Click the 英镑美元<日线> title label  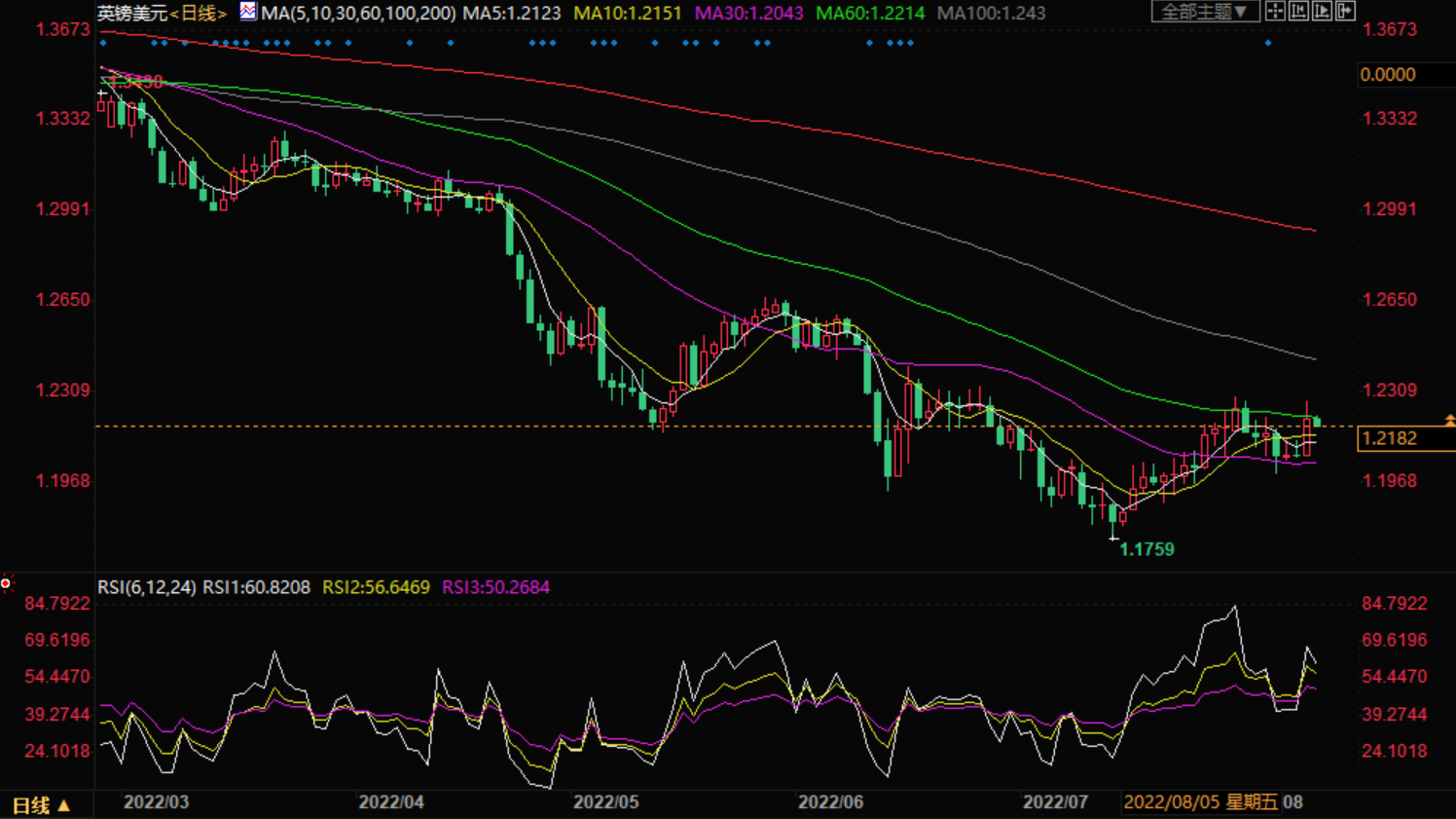(162, 14)
